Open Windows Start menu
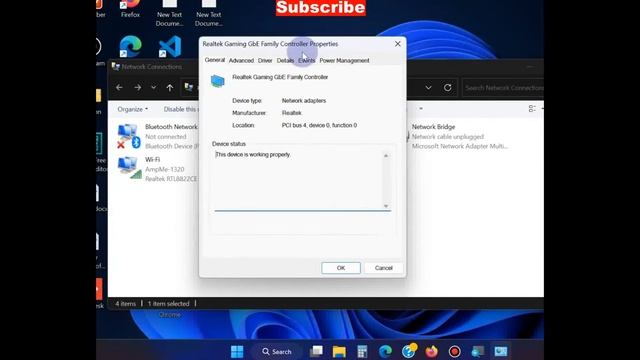The image size is (640, 360). [237, 351]
